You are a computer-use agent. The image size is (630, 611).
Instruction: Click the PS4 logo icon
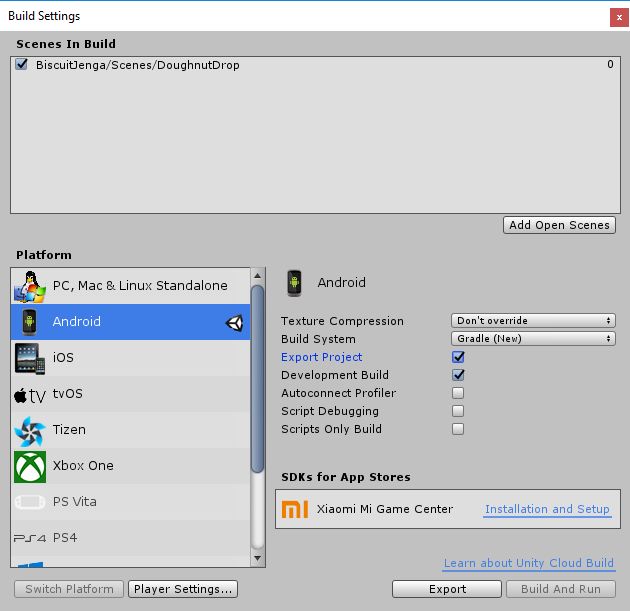[30, 538]
